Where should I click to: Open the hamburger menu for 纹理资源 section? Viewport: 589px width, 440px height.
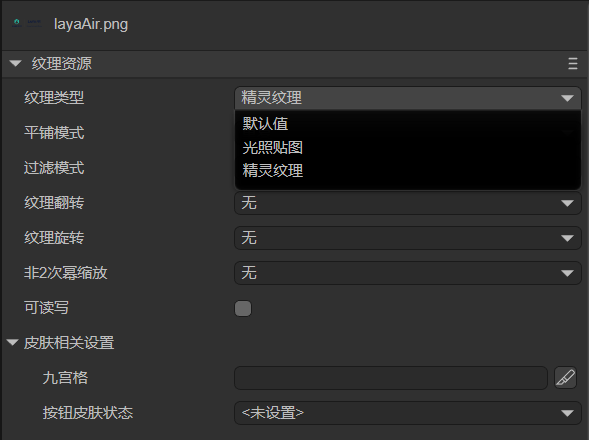coord(572,64)
